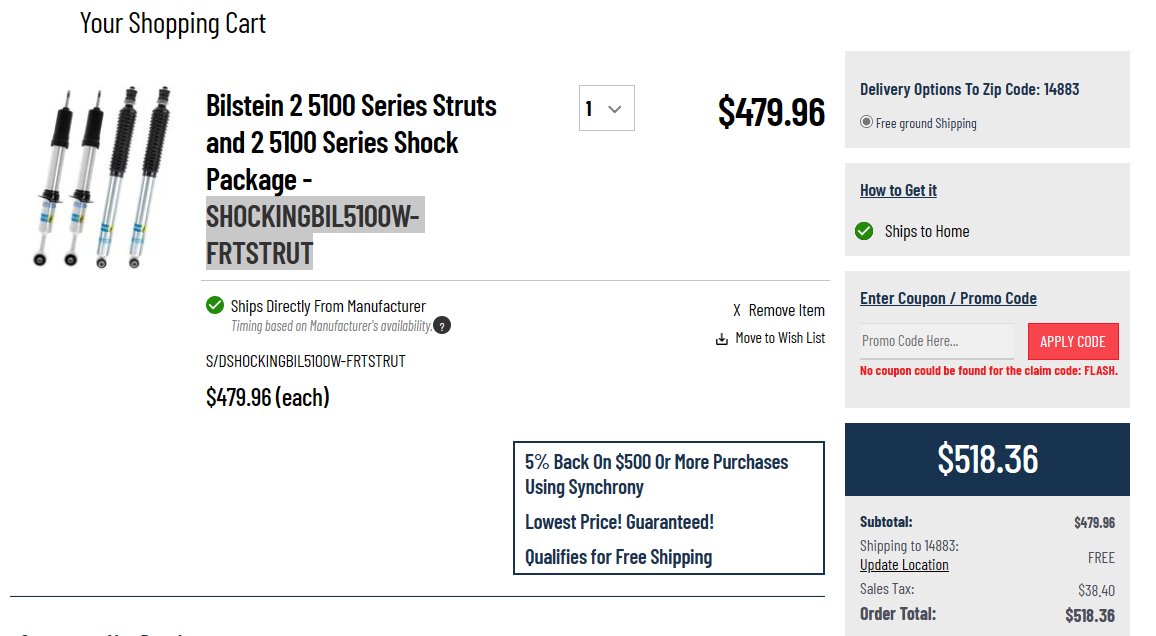Click Move to Wish List
The height and width of the screenshot is (636, 1156).
pyautogui.click(x=780, y=338)
